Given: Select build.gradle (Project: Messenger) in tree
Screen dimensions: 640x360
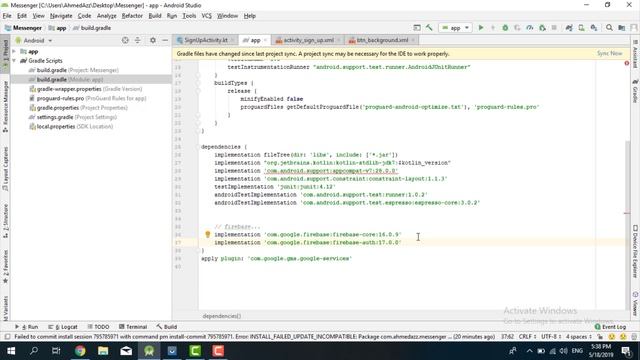Looking at the screenshot, I should pos(73,70).
